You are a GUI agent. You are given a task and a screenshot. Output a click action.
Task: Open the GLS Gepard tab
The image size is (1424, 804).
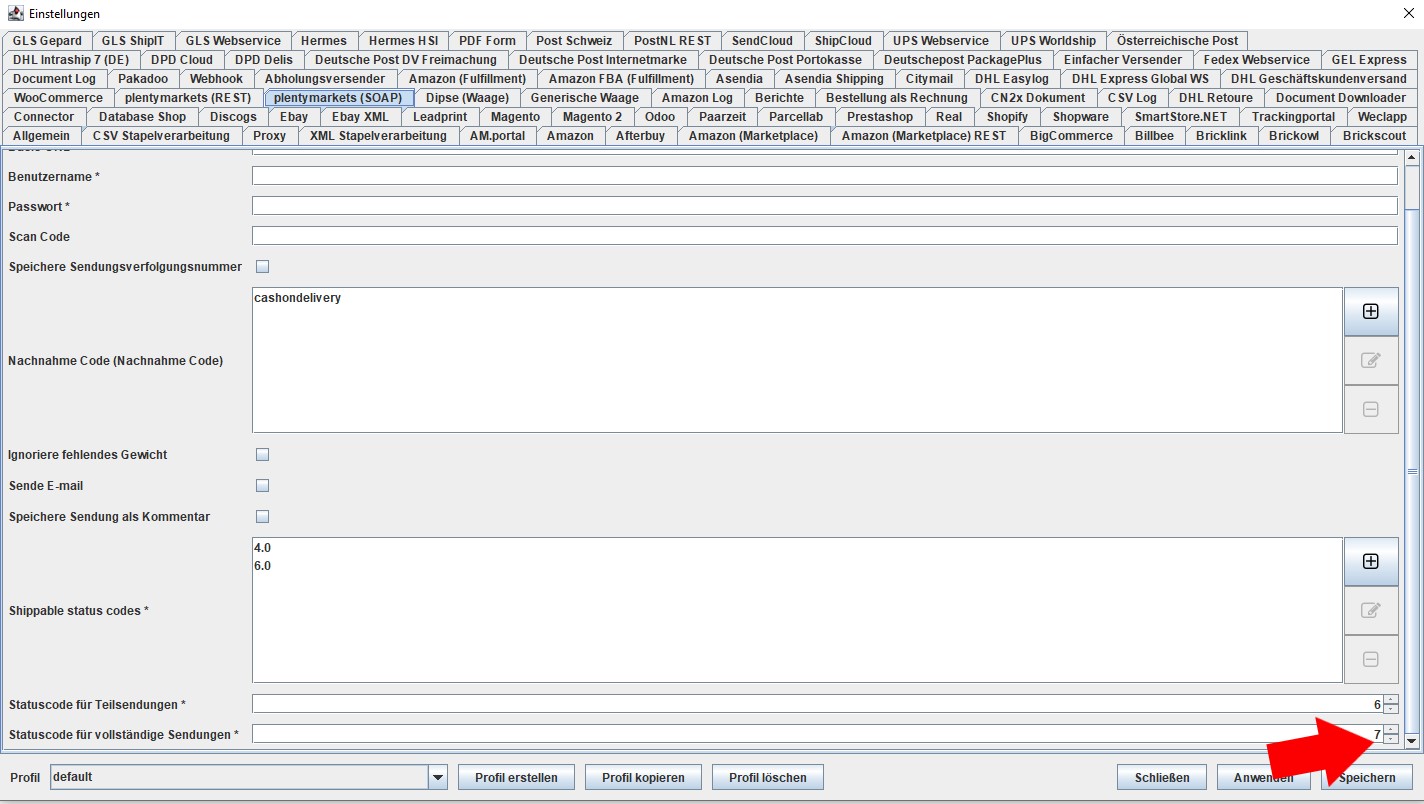tap(47, 41)
